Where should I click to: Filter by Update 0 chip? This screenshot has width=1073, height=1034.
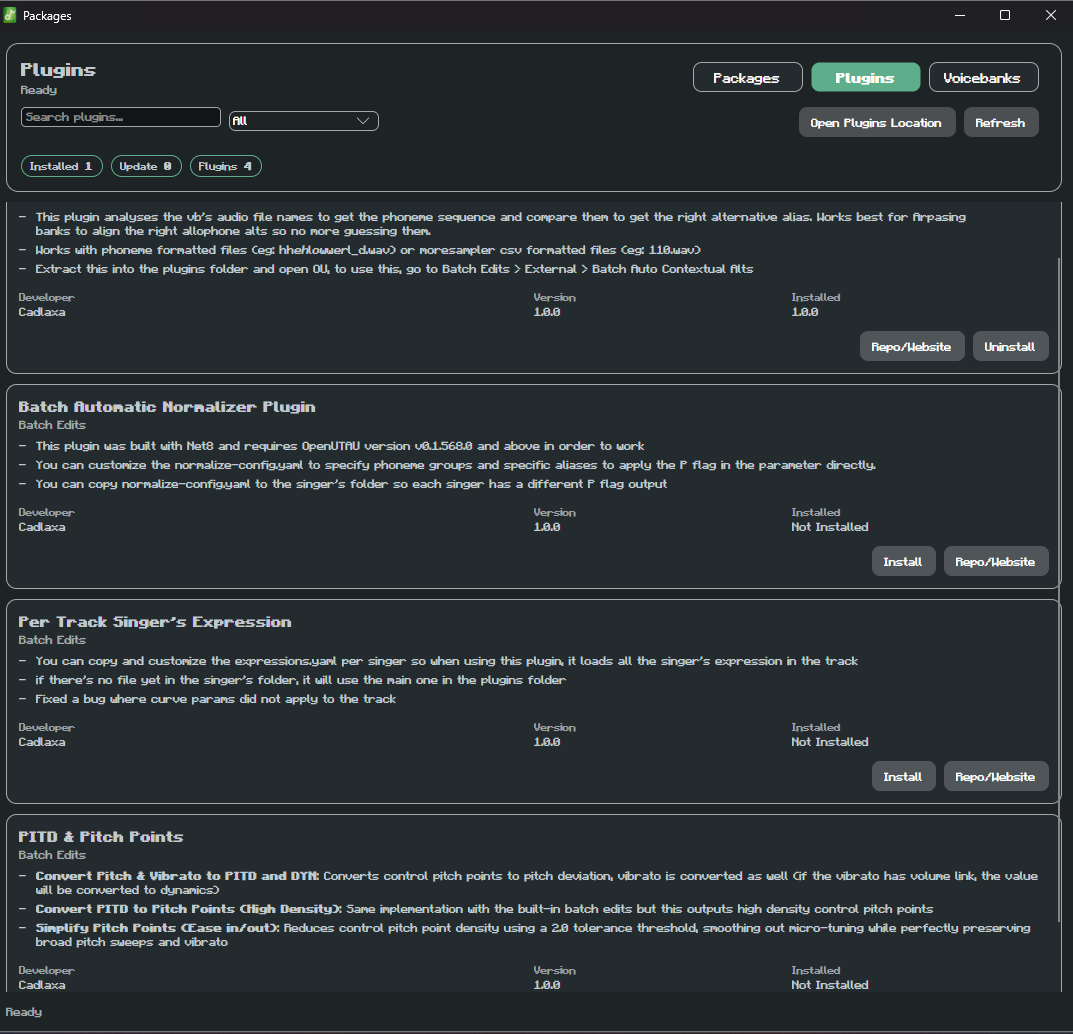[x=146, y=166]
